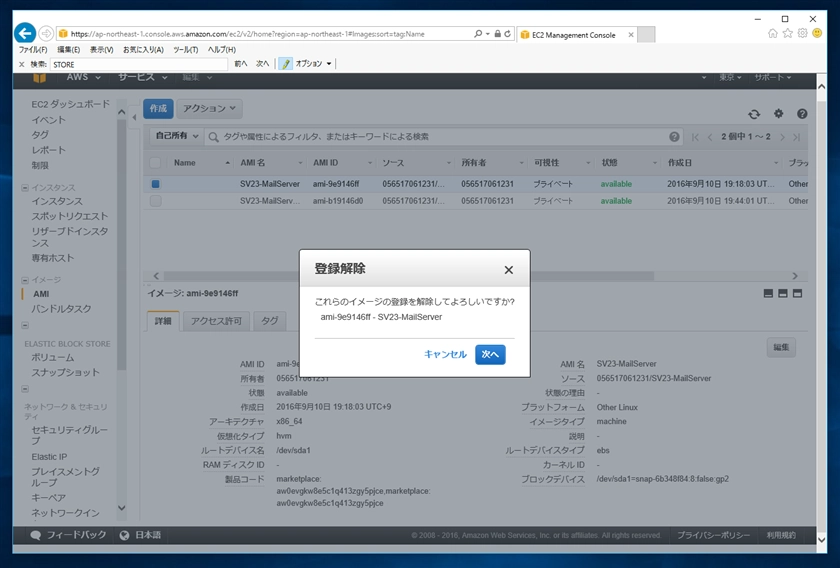Maximize the details pane
The width and height of the screenshot is (840, 568).
pos(797,294)
